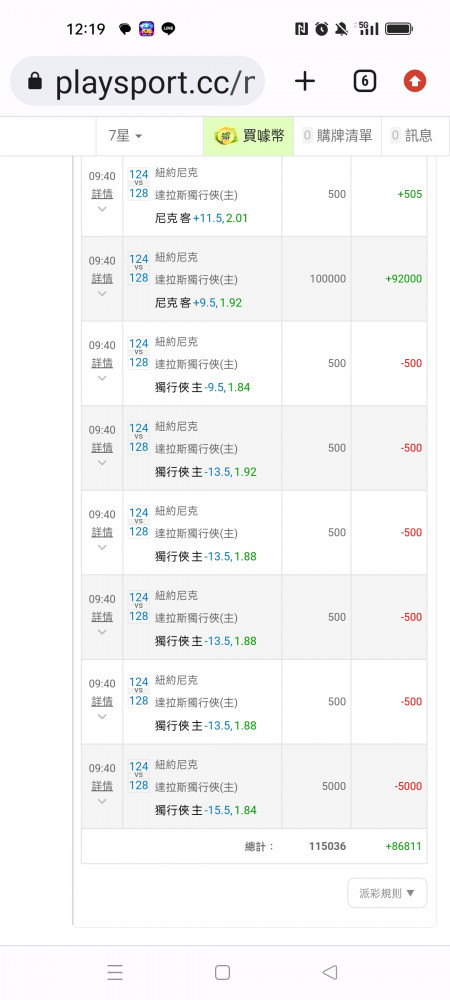
Task: Expand chevron in 獨行俠 主 -13.5, 1.92 row
Action: pyautogui.click(x=102, y=463)
